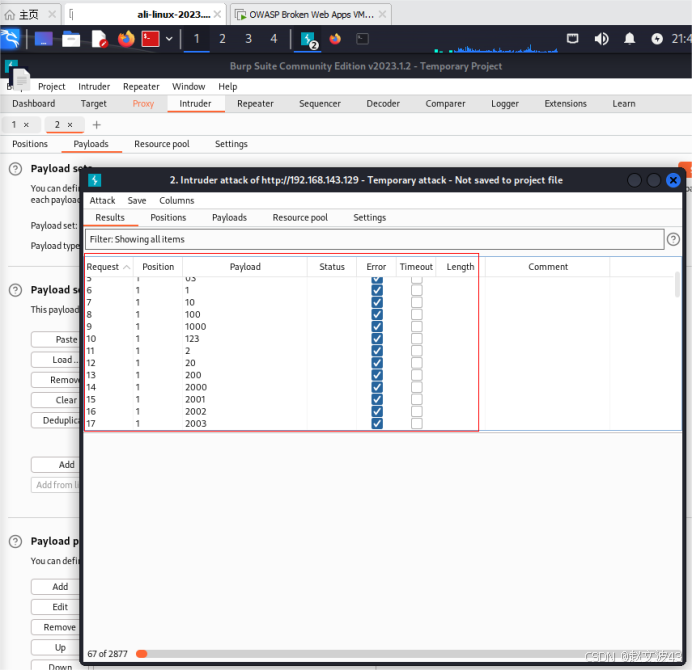
Task: Sort results by Length column header
Action: pos(460,267)
